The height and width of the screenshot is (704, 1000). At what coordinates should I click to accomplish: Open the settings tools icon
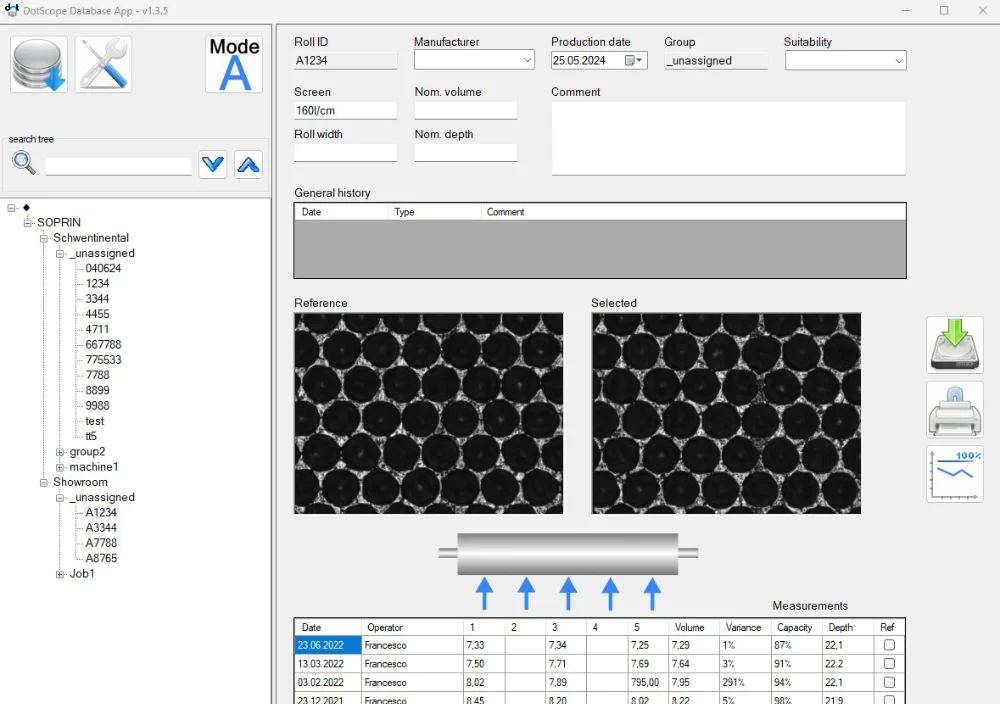coord(103,64)
